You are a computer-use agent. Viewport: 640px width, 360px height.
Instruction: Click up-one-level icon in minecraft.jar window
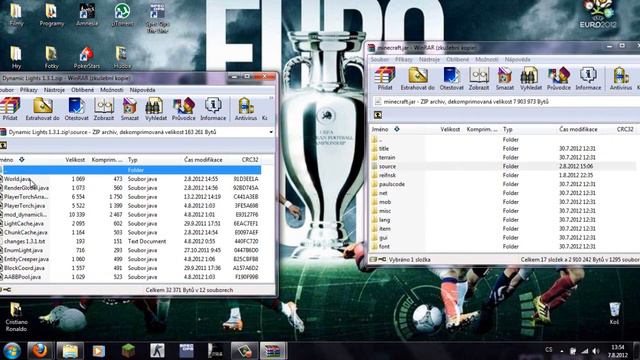[x=378, y=115]
